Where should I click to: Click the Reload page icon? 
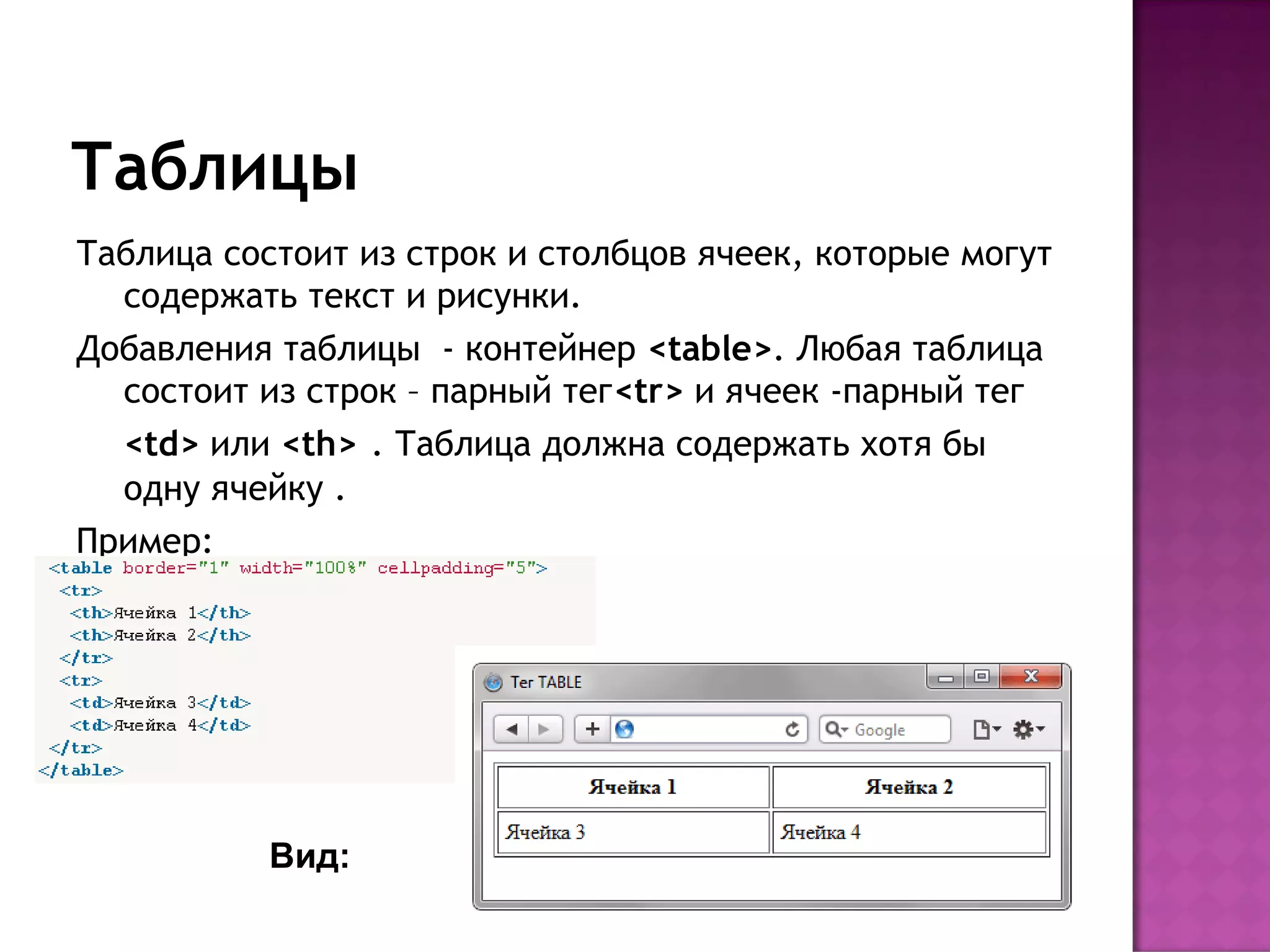[x=792, y=729]
